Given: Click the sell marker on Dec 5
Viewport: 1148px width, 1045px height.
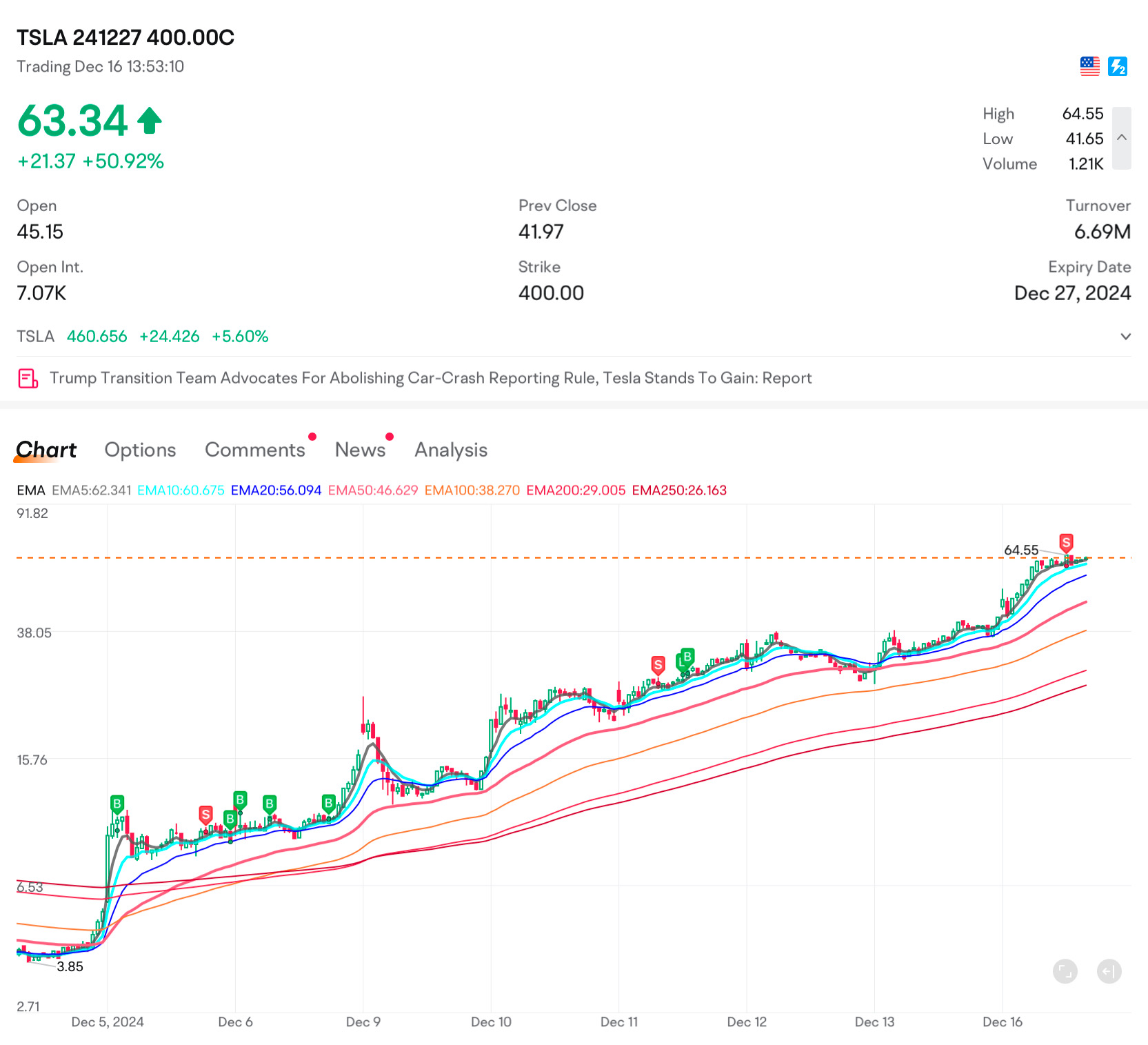Looking at the screenshot, I should point(205,815).
